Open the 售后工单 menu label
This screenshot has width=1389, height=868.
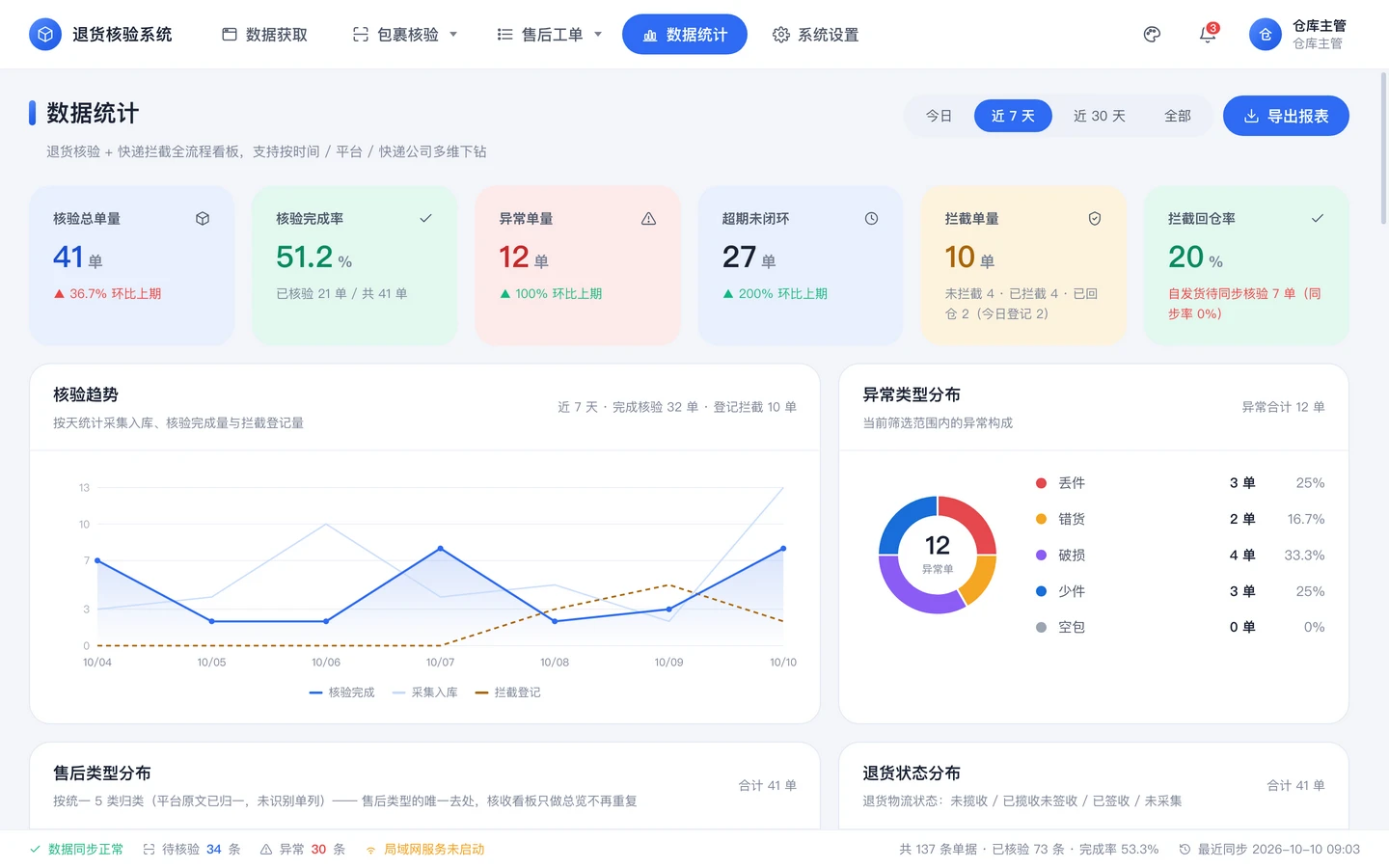(x=552, y=35)
